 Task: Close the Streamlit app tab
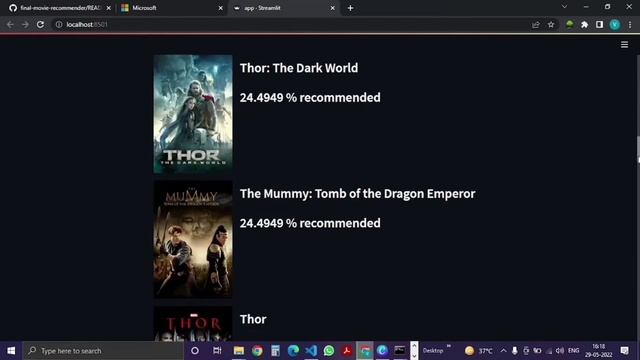pyautogui.click(x=332, y=8)
